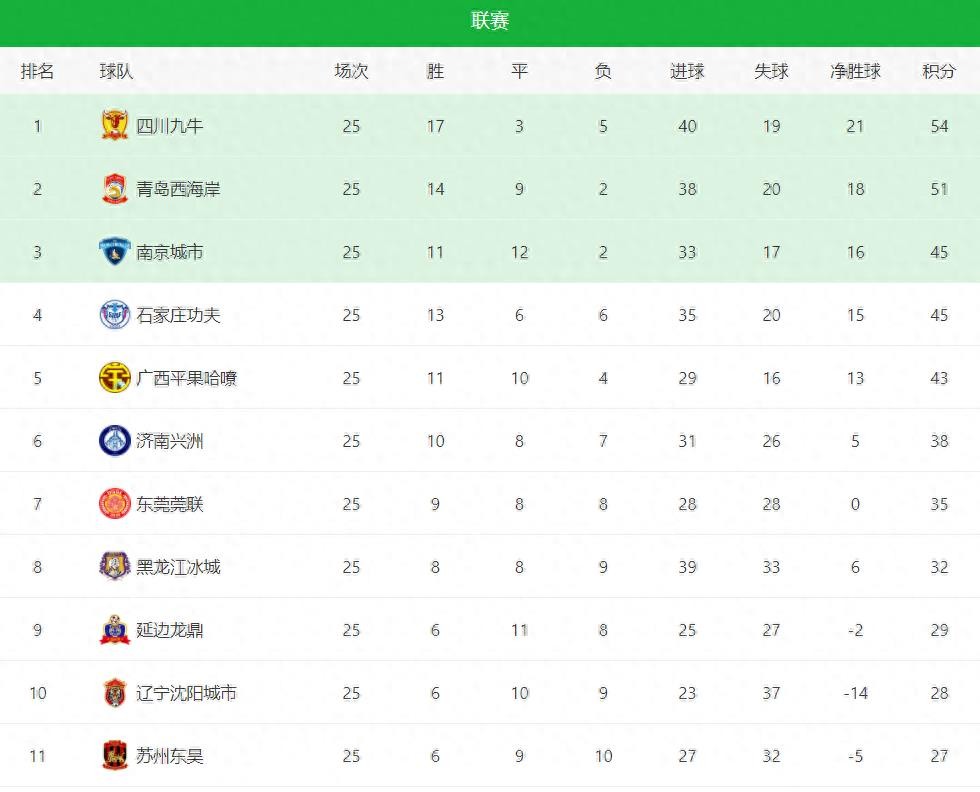Open the 石家庄功夫 team name link
The height and width of the screenshot is (792, 980).
[178, 315]
